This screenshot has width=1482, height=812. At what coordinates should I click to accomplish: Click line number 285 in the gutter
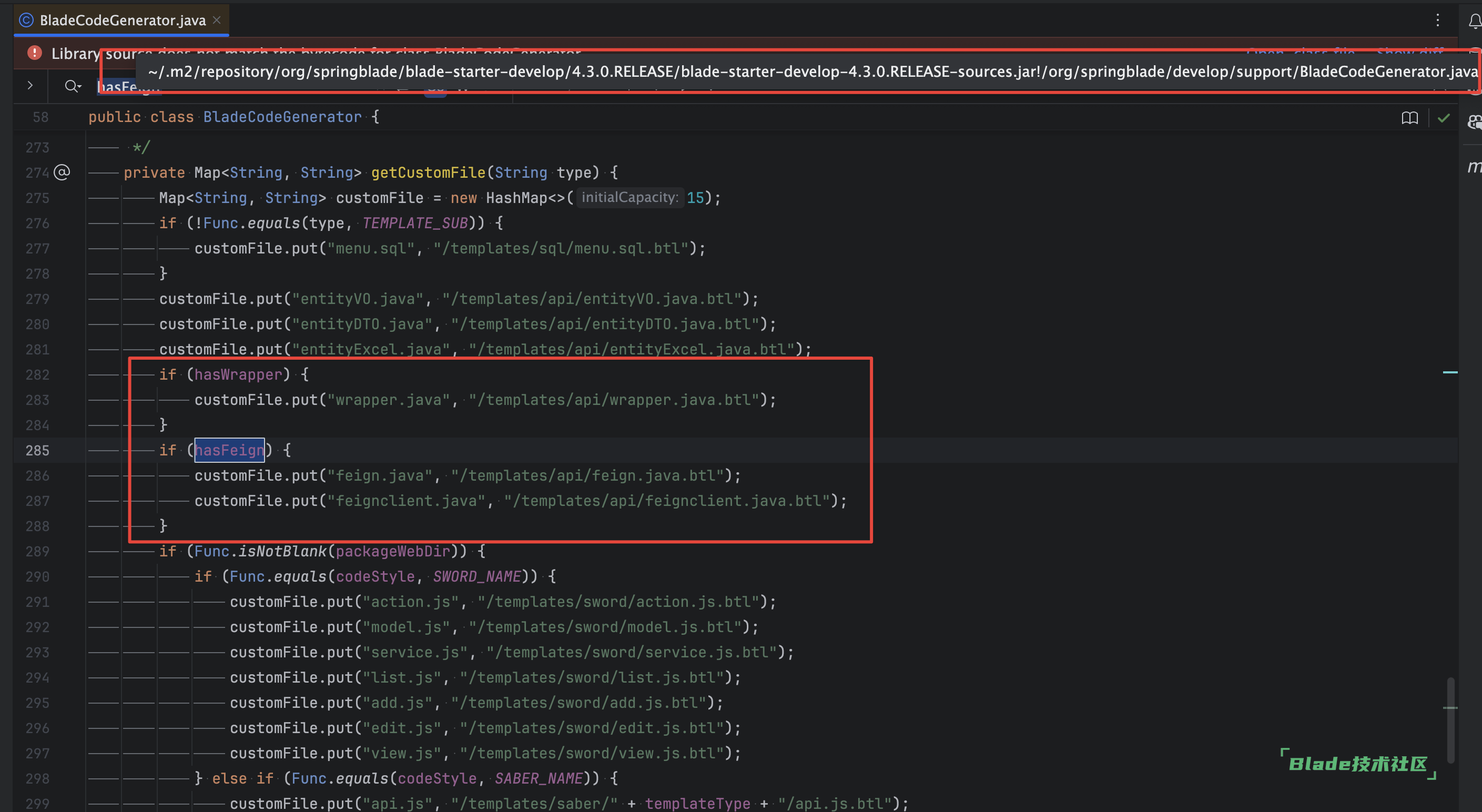coord(37,451)
